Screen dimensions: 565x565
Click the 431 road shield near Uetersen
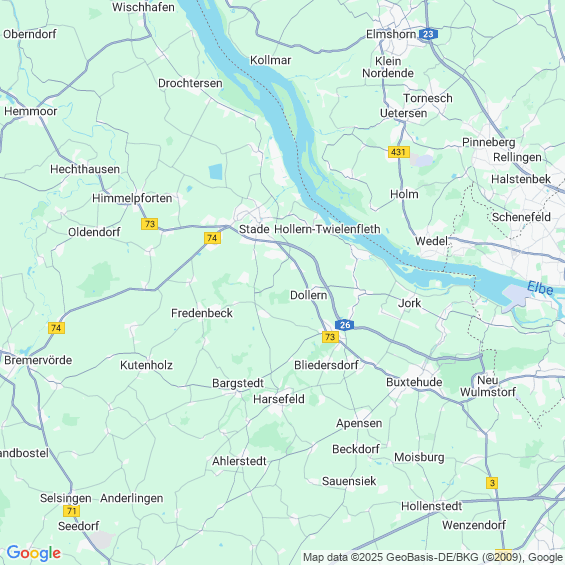point(399,152)
